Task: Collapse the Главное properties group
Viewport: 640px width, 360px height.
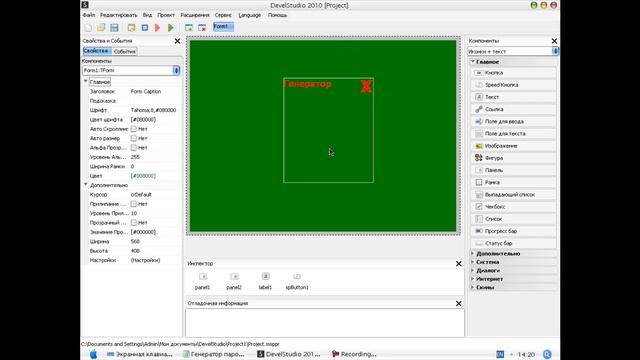Action: coord(86,82)
